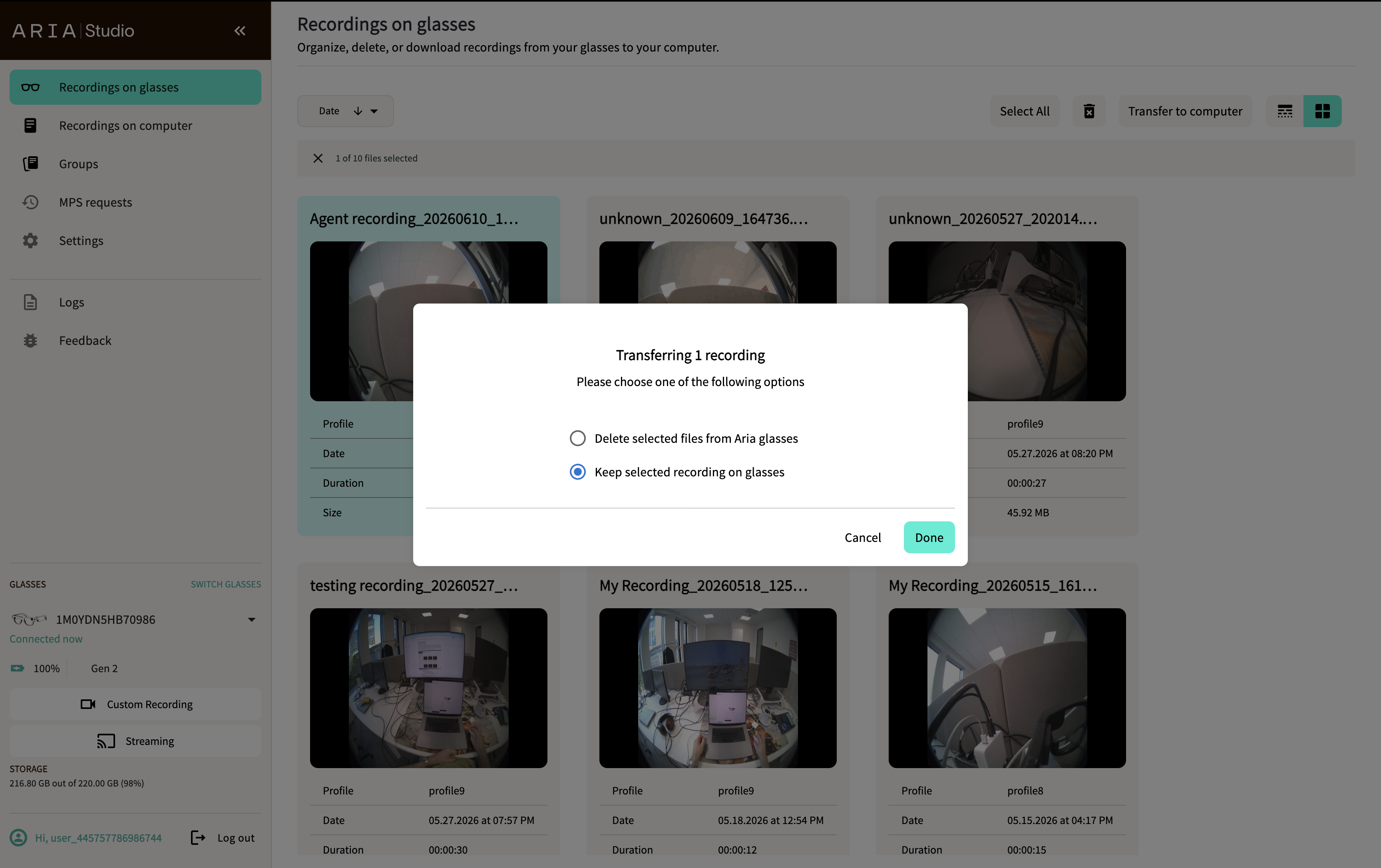Collapse the sidebar with double-chevron icon
The height and width of the screenshot is (868, 1381).
pos(240,30)
